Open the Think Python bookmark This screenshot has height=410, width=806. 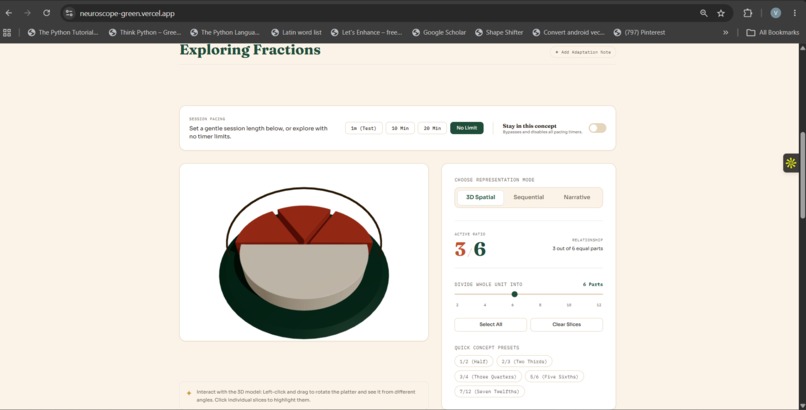click(144, 32)
